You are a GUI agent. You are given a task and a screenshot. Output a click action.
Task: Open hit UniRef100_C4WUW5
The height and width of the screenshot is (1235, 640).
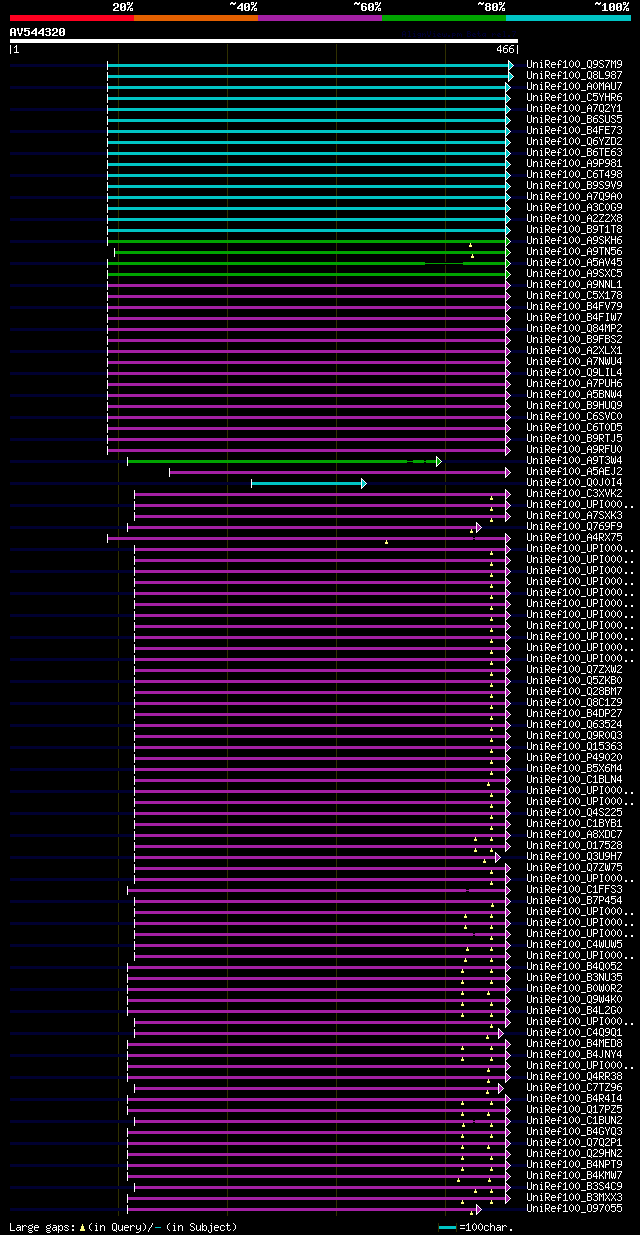[x=574, y=944]
